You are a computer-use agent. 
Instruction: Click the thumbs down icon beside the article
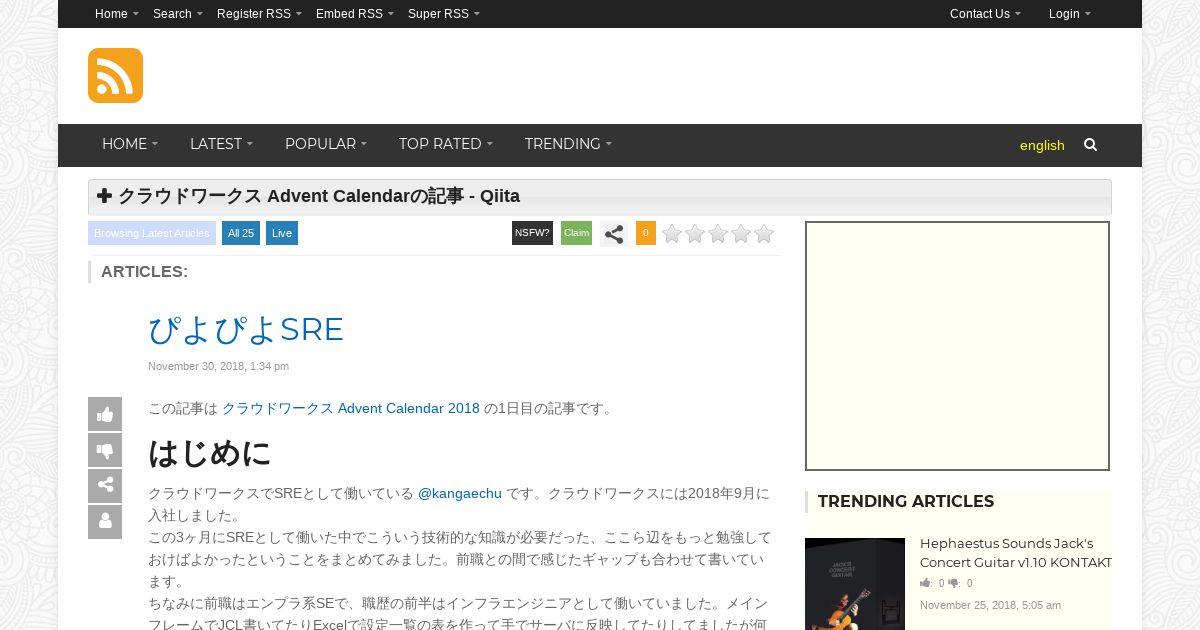tap(105, 450)
